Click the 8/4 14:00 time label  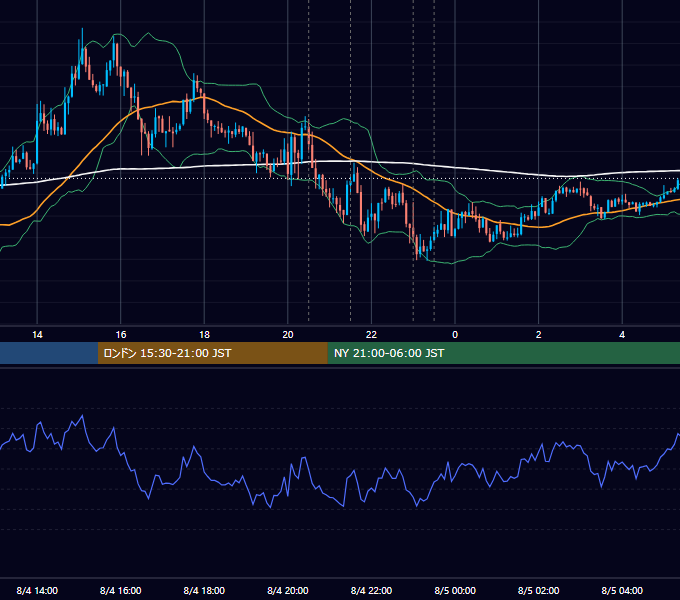(x=37, y=590)
